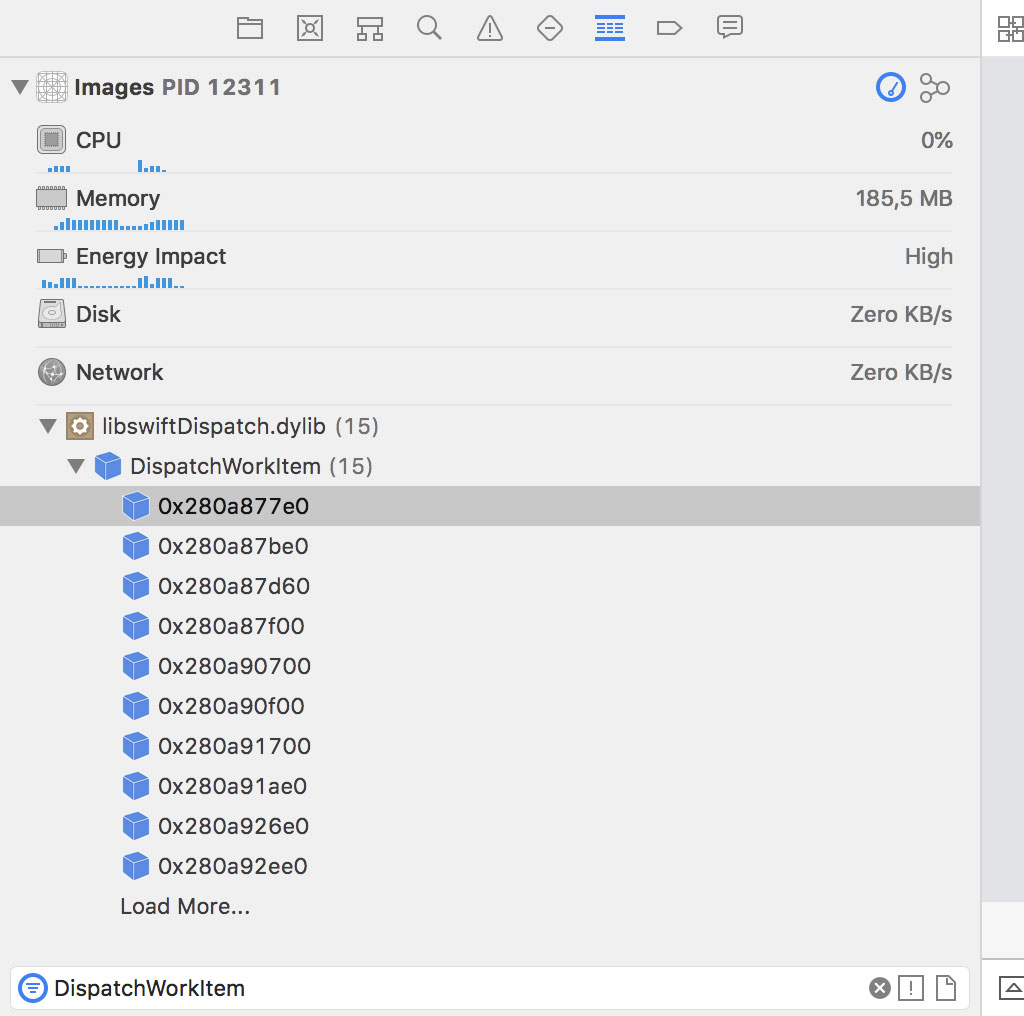Click Load More to show remaining items
This screenshot has width=1024, height=1016.
[x=185, y=906]
